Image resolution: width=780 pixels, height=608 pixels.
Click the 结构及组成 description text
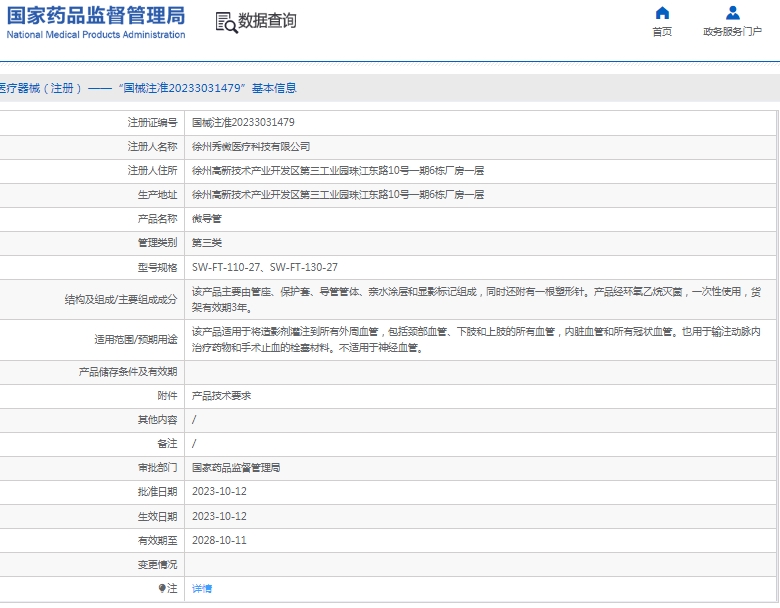[476, 300]
